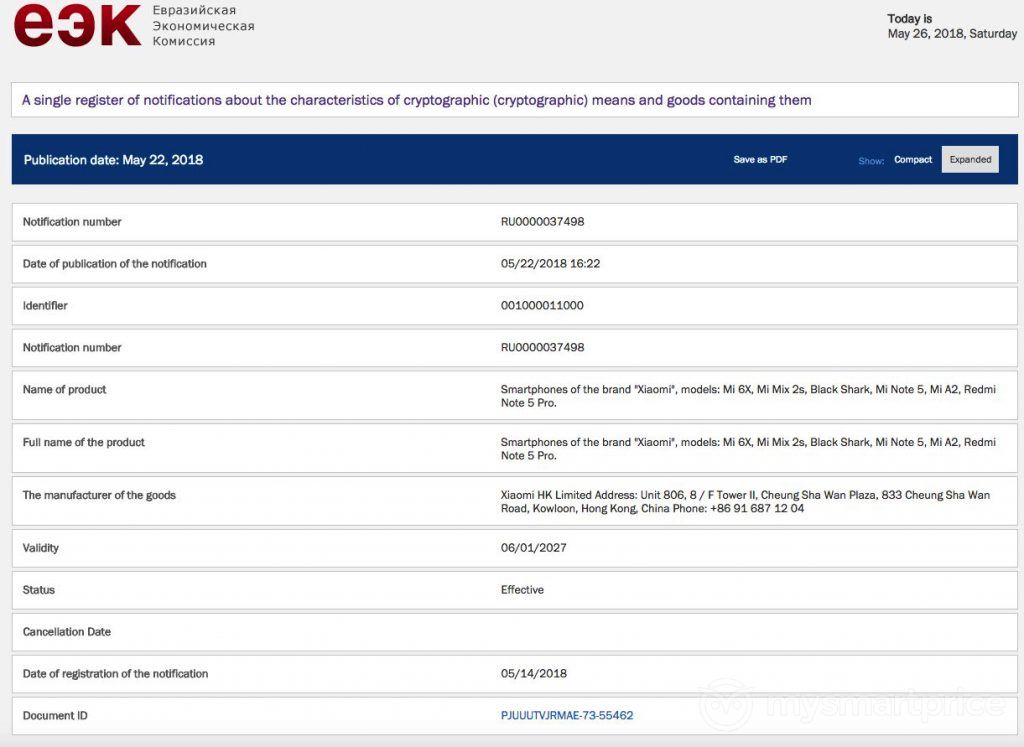
Task: Click Date of publication of the notification label
Action: click(x=115, y=263)
